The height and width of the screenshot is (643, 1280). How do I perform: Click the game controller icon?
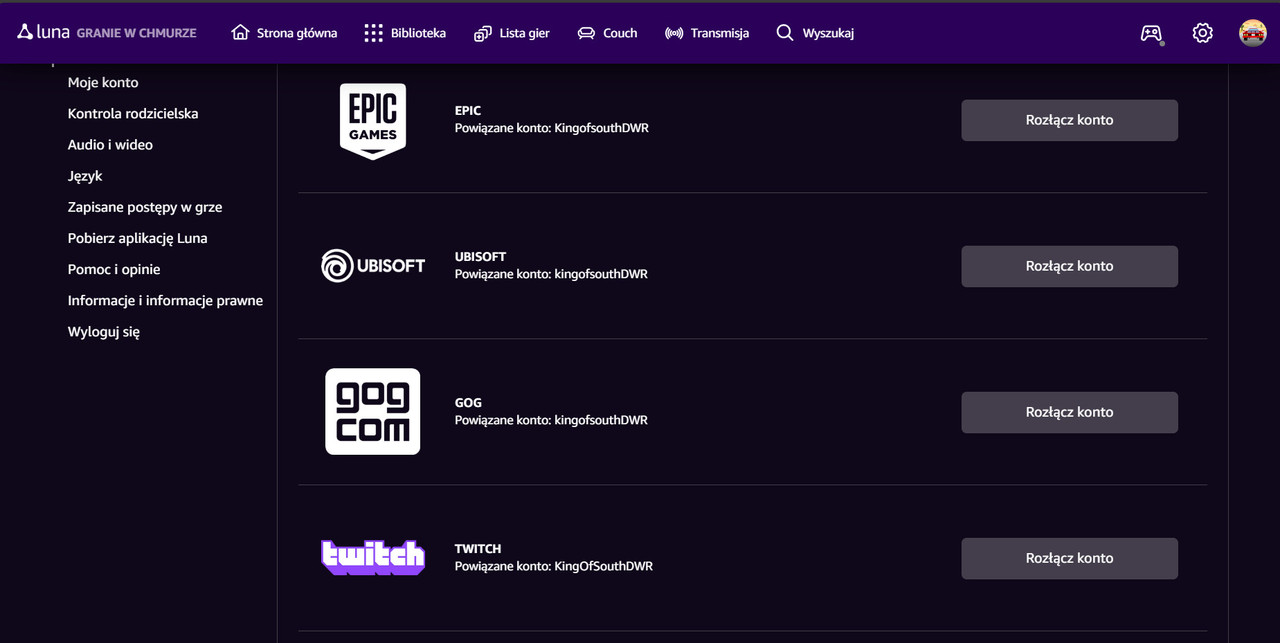pos(1152,33)
